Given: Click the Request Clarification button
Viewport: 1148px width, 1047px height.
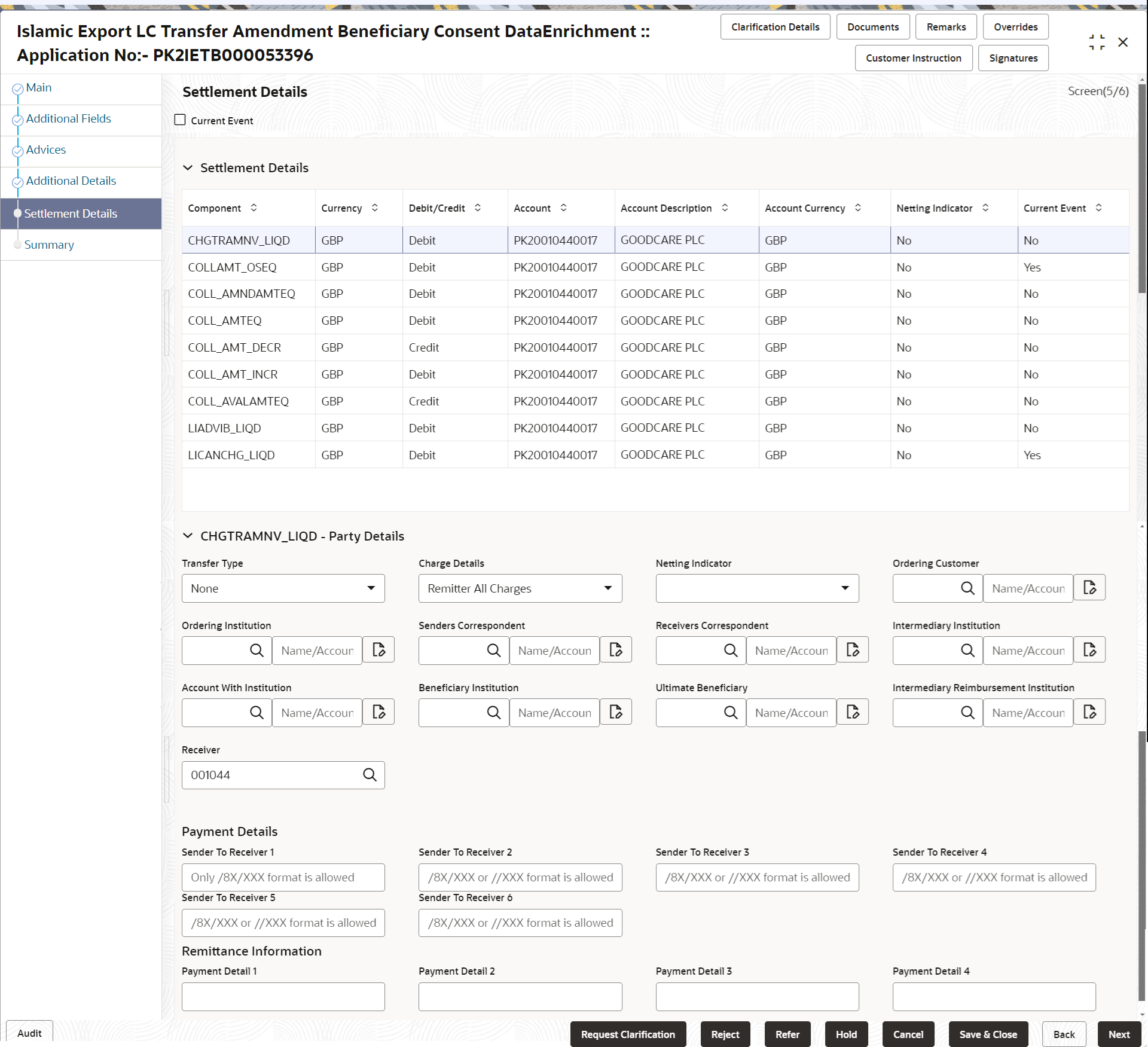Looking at the screenshot, I should coord(628,1034).
